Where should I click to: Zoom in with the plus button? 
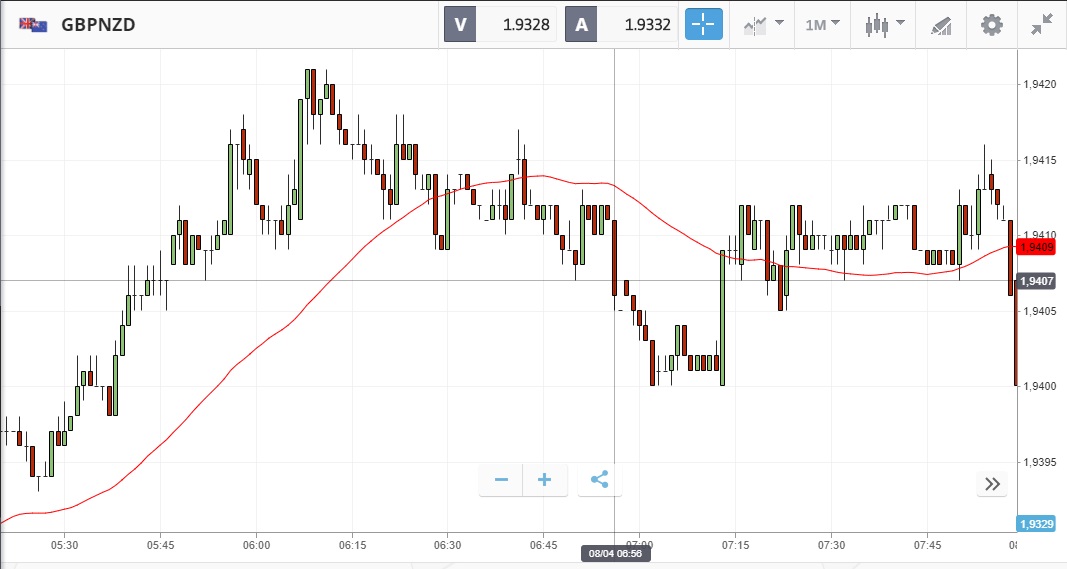[545, 480]
